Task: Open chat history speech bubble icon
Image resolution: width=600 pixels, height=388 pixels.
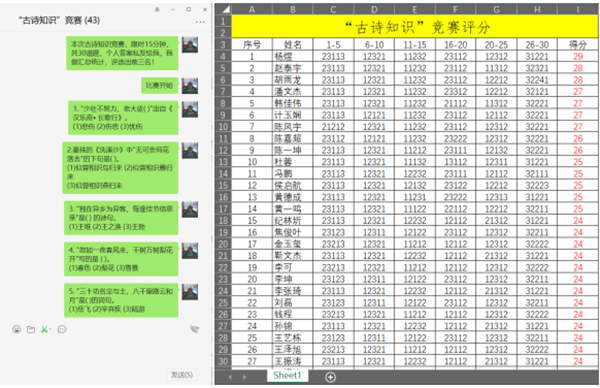Action: [62, 329]
